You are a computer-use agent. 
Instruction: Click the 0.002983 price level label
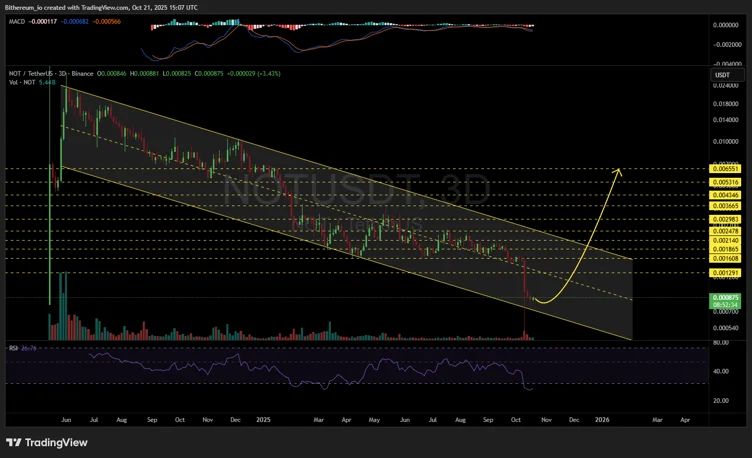[721, 219]
